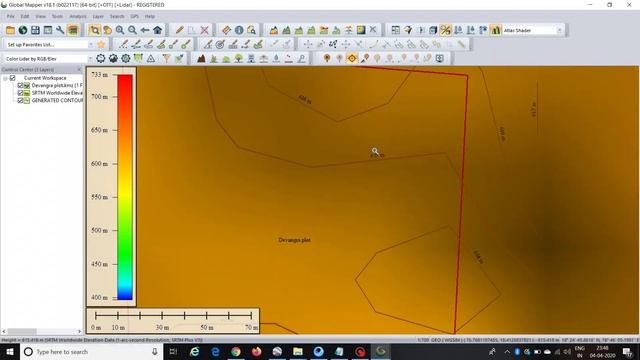Click the Control Center horizontal scrollbar
This screenshot has height=360, width=640.
click(x=42, y=331)
